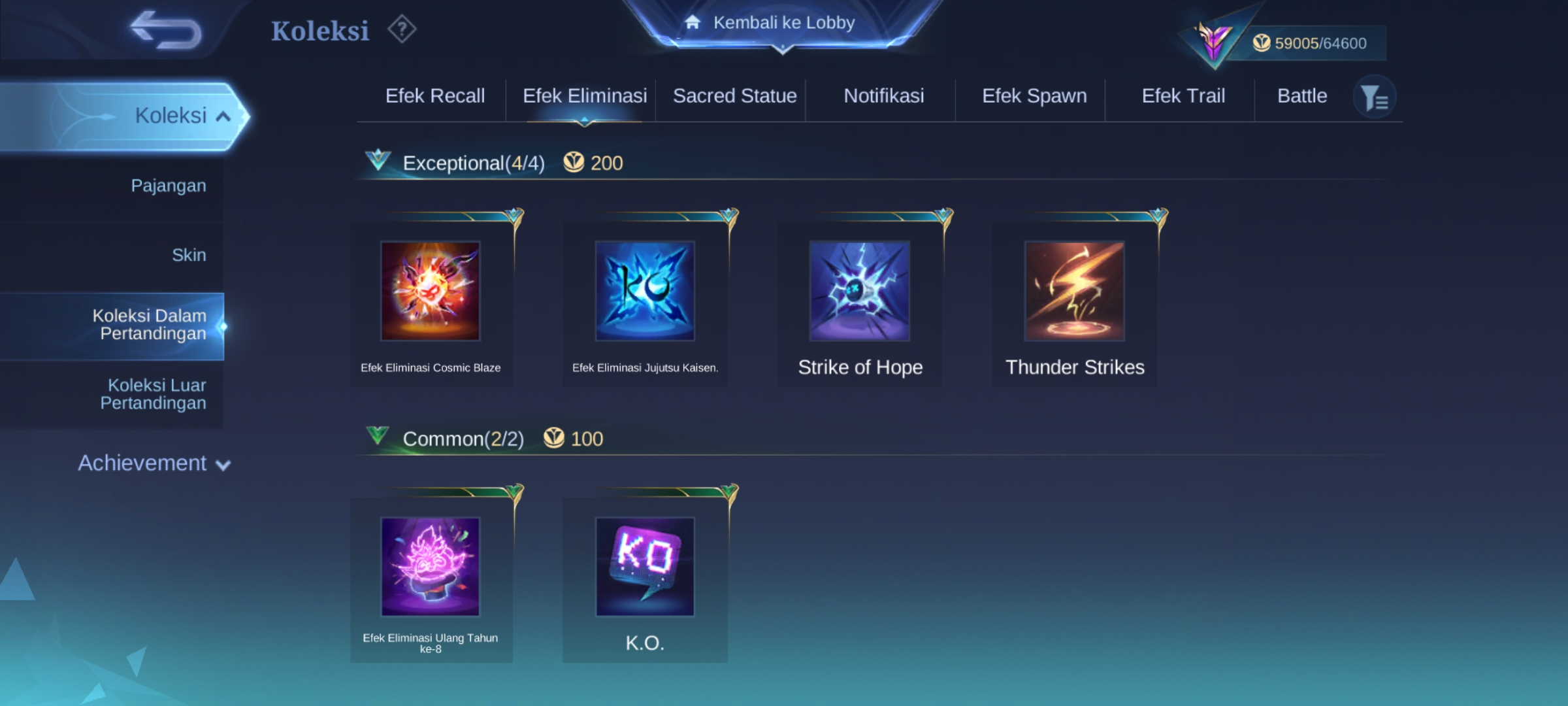Image resolution: width=1568 pixels, height=706 pixels.
Task: Select Jujutsu Kaisen elimination effect icon
Action: [645, 291]
